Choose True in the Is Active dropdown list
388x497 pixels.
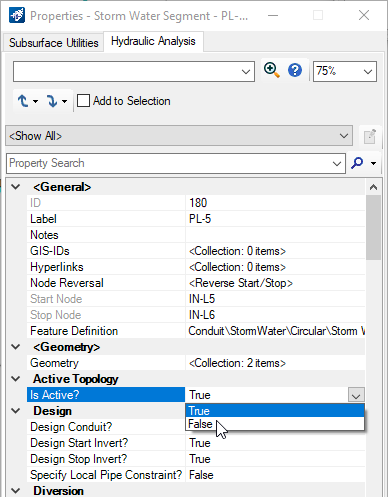click(x=275, y=411)
